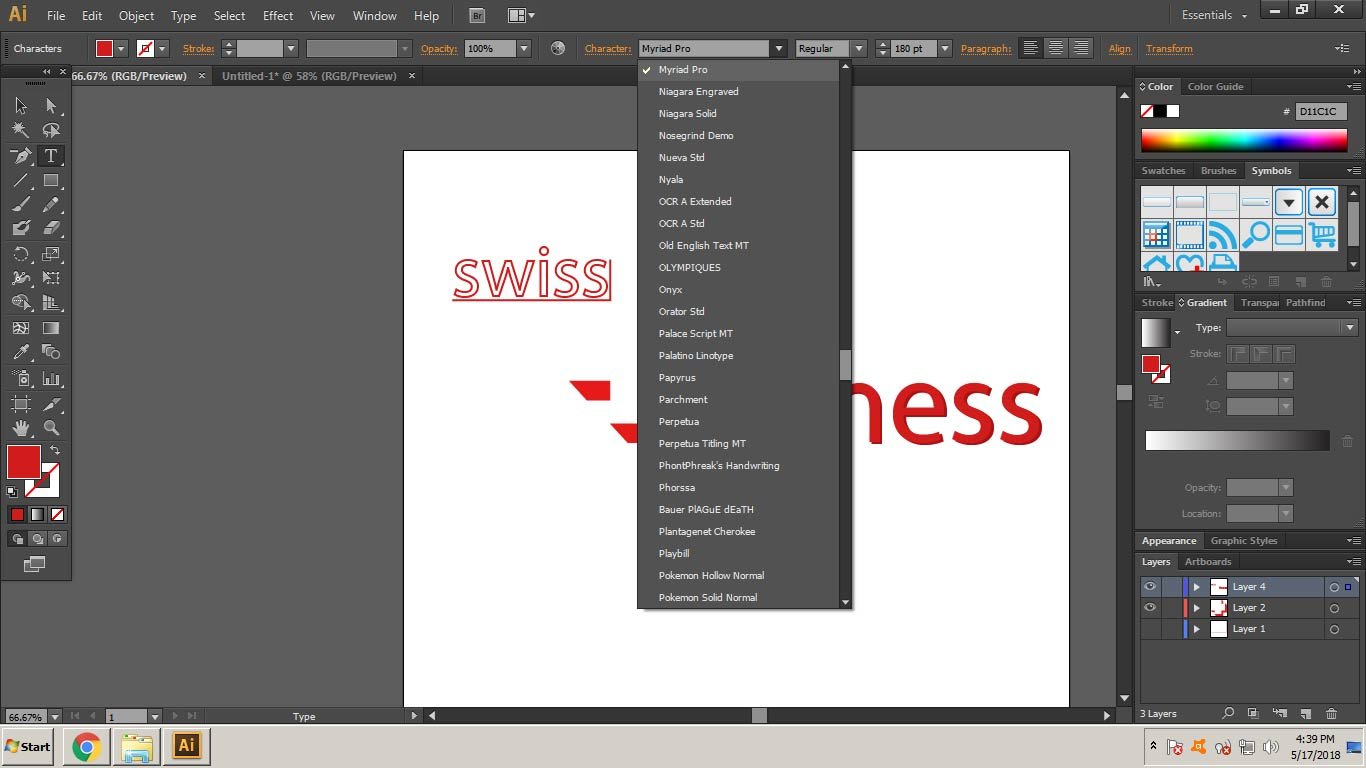
Task: Click the Align link in control bar
Action: click(x=1120, y=48)
